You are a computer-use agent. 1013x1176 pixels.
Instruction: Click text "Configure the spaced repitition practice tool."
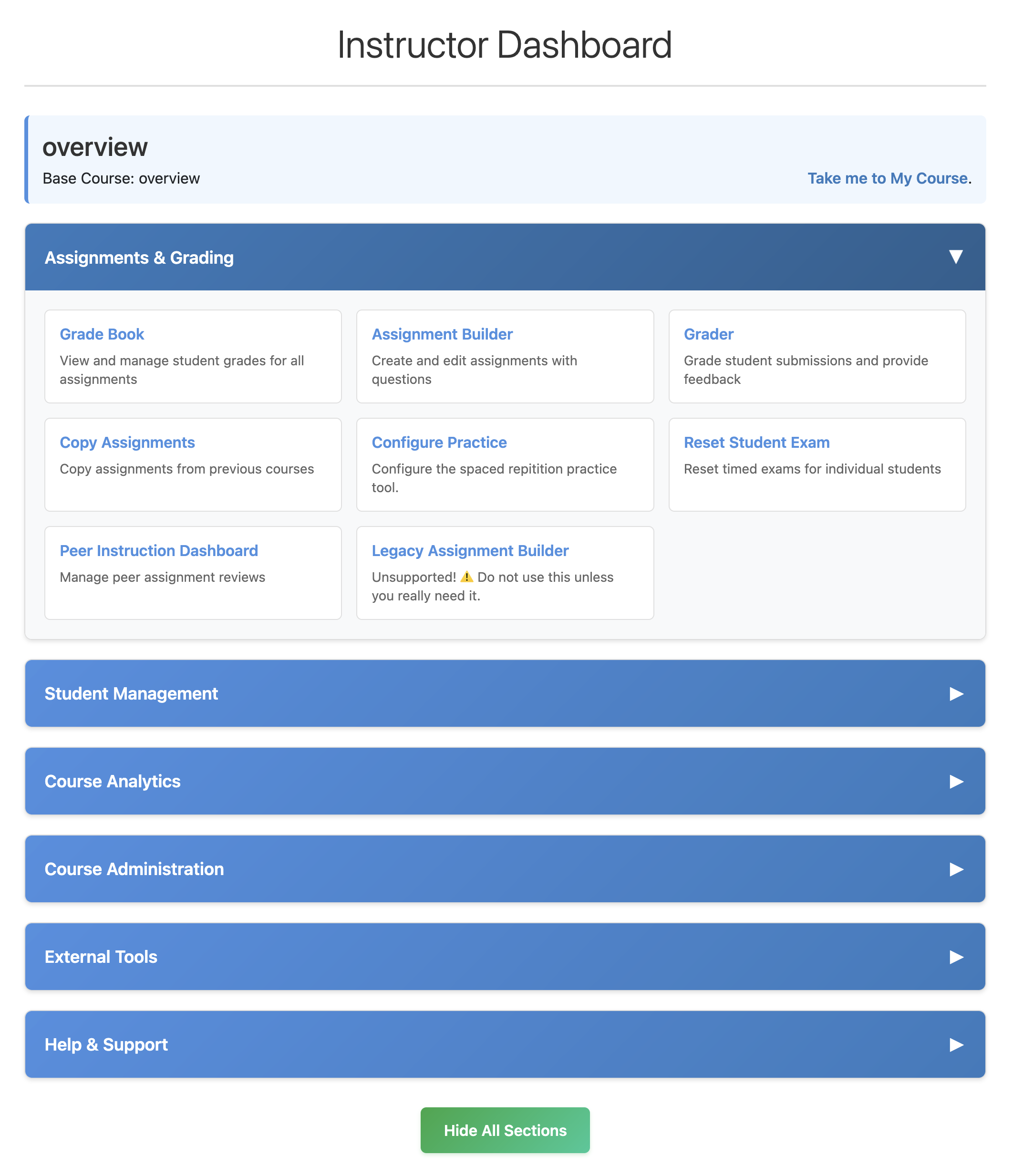click(x=494, y=478)
